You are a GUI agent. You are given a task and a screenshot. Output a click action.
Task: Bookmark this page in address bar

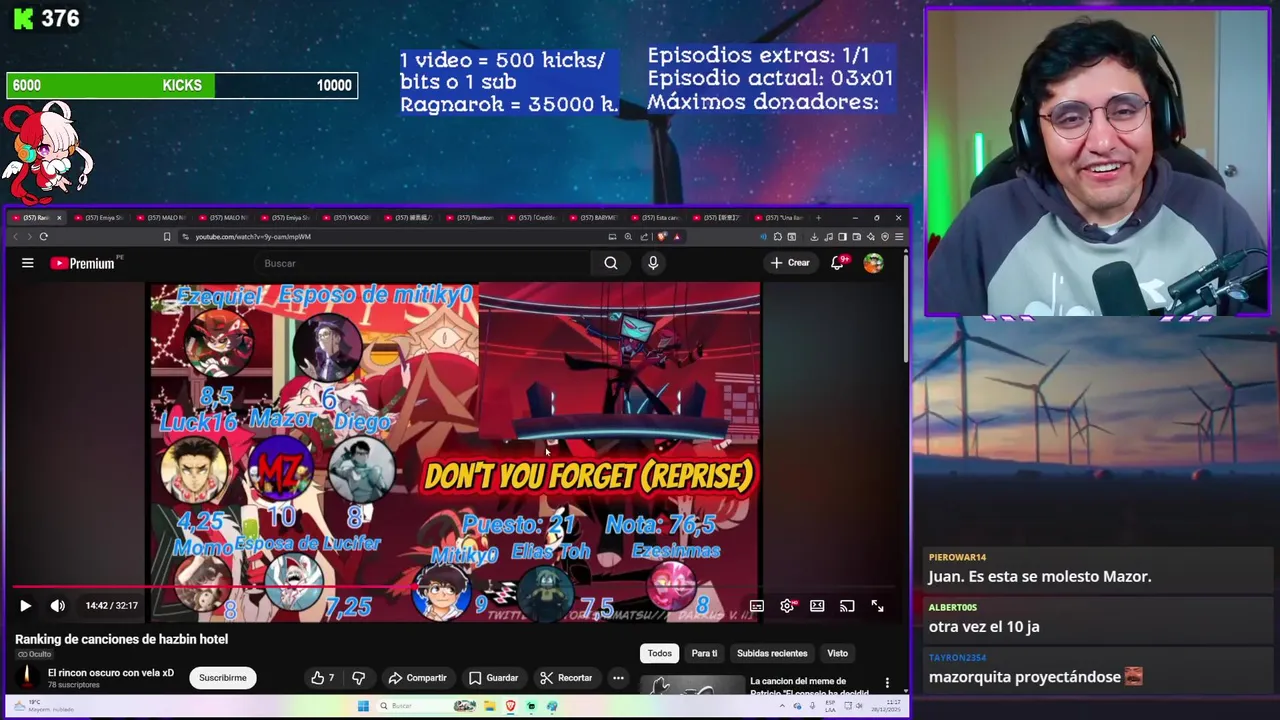point(167,237)
